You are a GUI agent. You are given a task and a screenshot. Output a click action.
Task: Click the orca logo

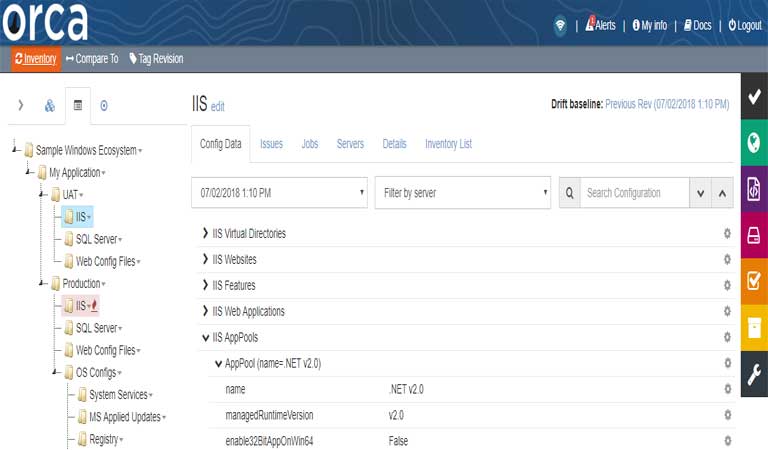(x=45, y=22)
